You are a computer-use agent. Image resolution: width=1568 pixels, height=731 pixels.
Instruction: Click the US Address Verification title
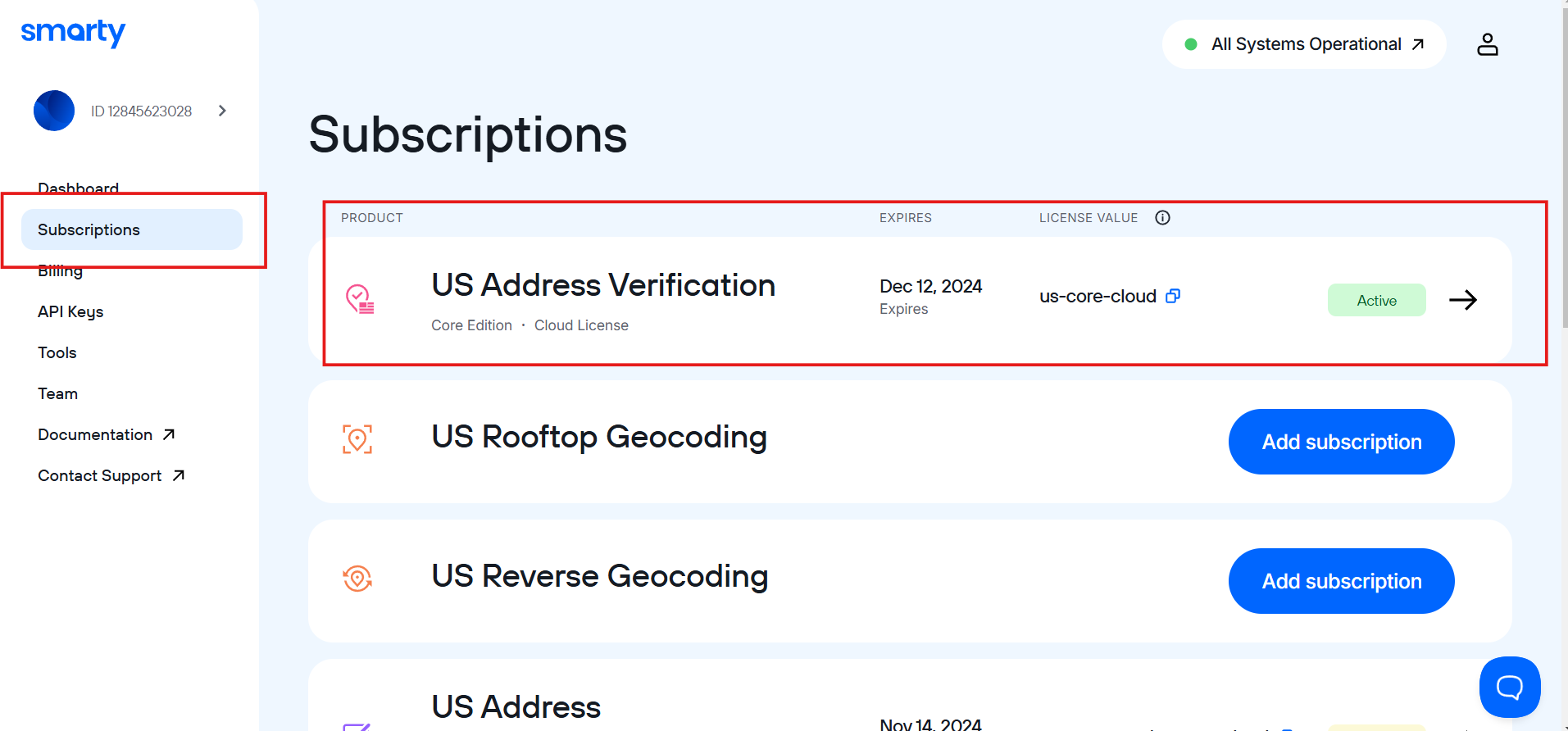[x=603, y=285]
